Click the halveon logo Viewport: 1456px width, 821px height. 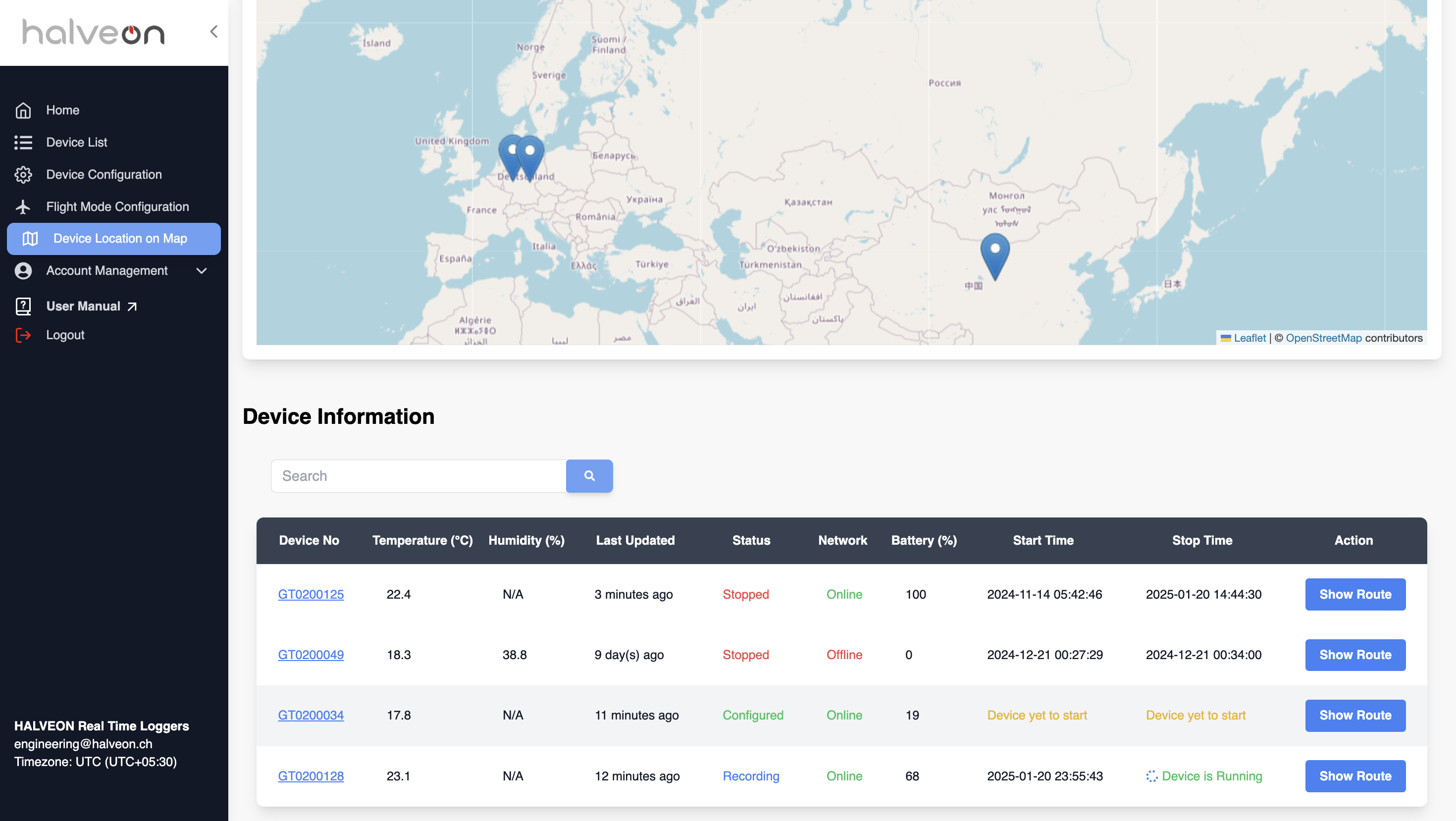pyautogui.click(x=93, y=32)
